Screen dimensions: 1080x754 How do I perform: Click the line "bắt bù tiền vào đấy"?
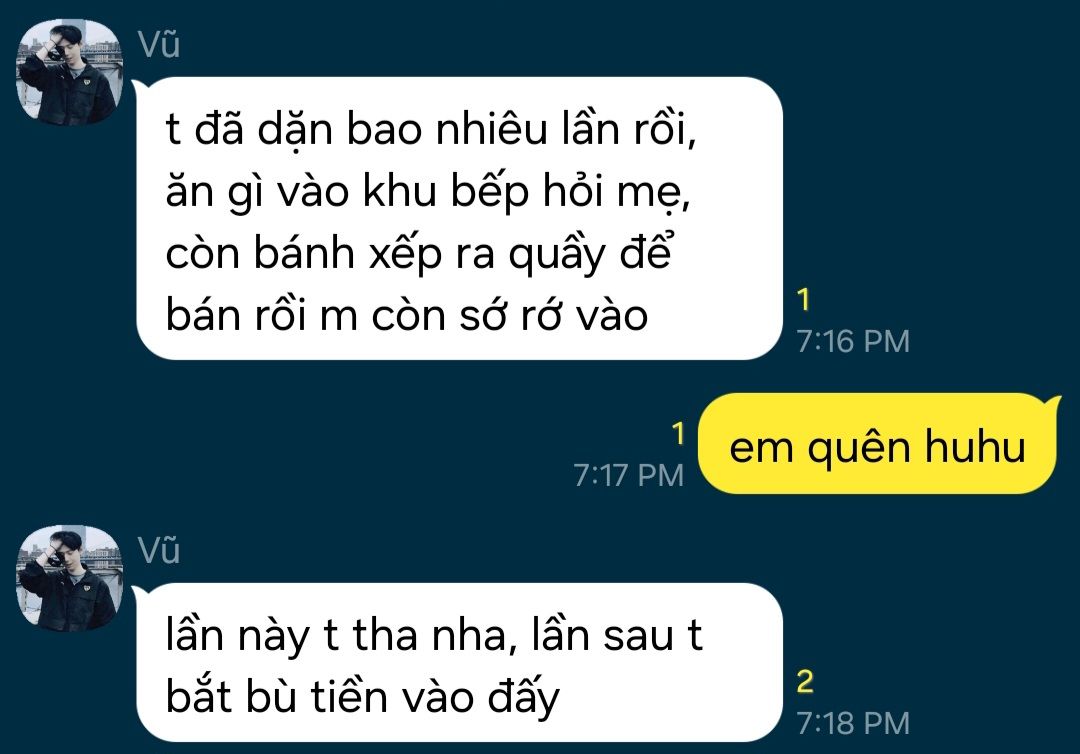pos(363,698)
